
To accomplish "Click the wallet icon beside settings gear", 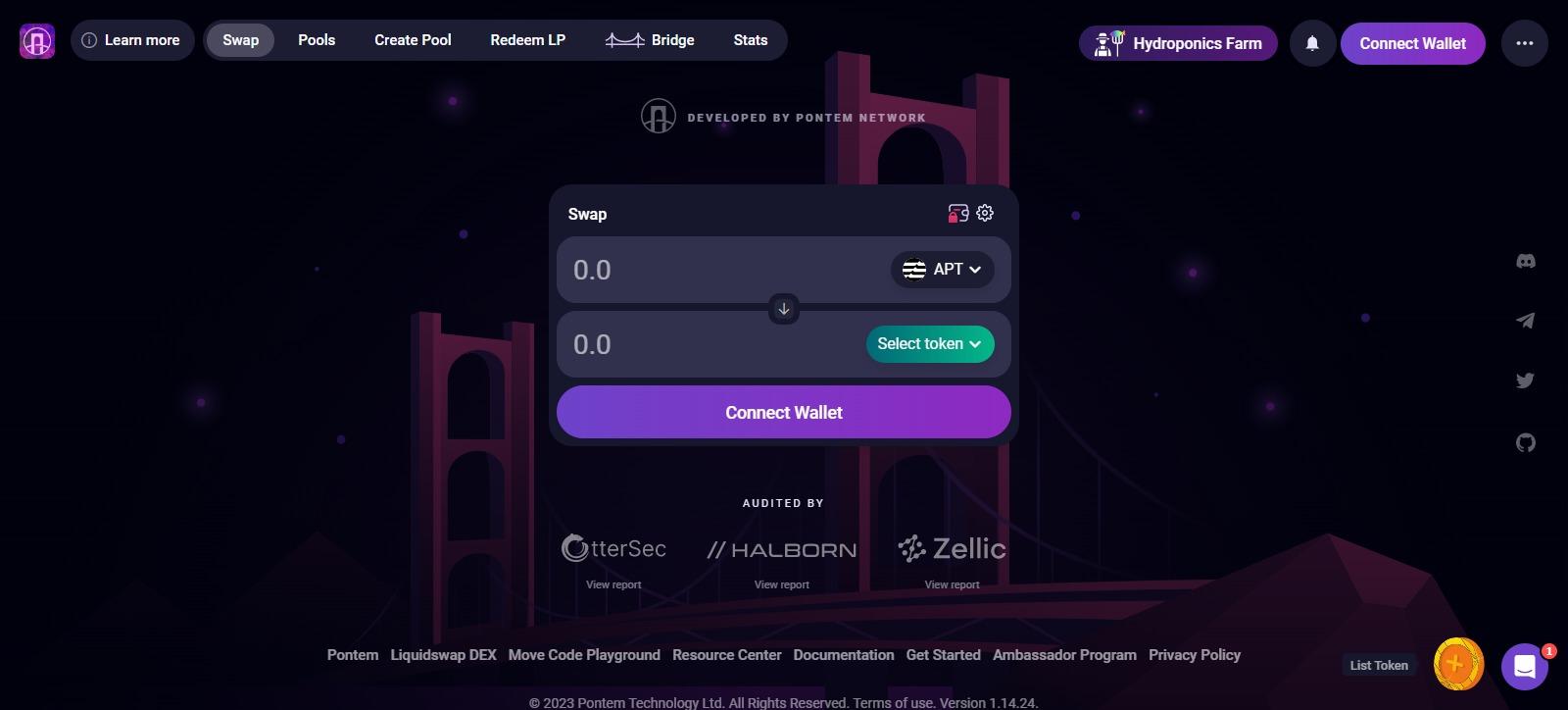I will click(958, 213).
